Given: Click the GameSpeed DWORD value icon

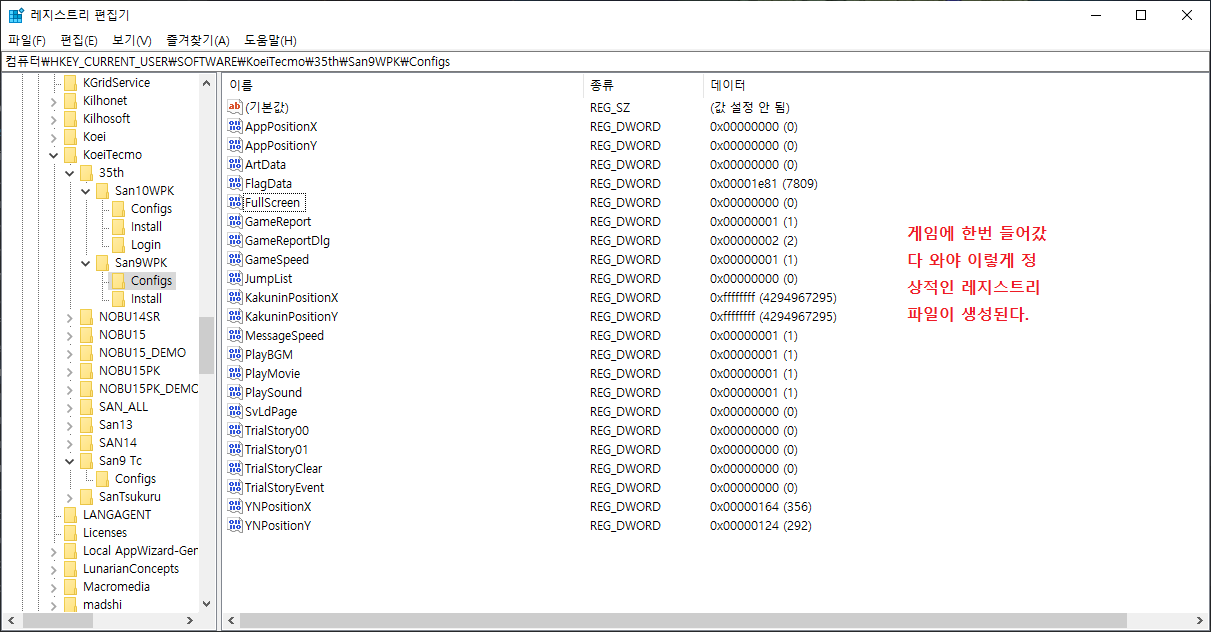Looking at the screenshot, I should [x=235, y=259].
